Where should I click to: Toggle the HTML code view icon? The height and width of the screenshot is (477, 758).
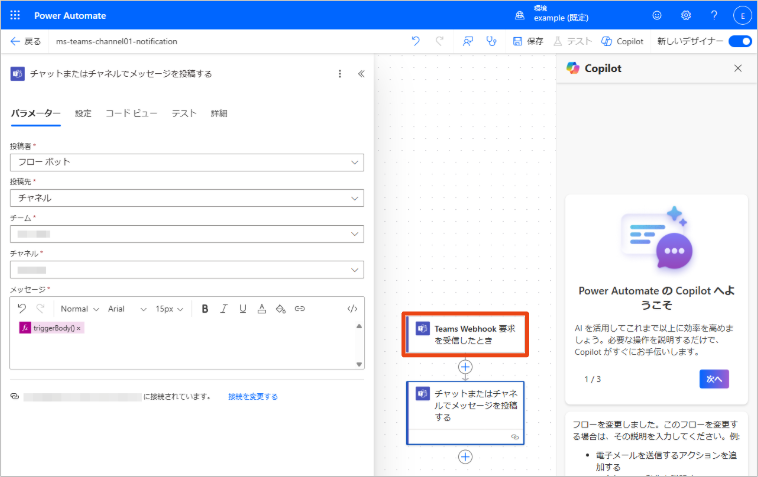[352, 309]
